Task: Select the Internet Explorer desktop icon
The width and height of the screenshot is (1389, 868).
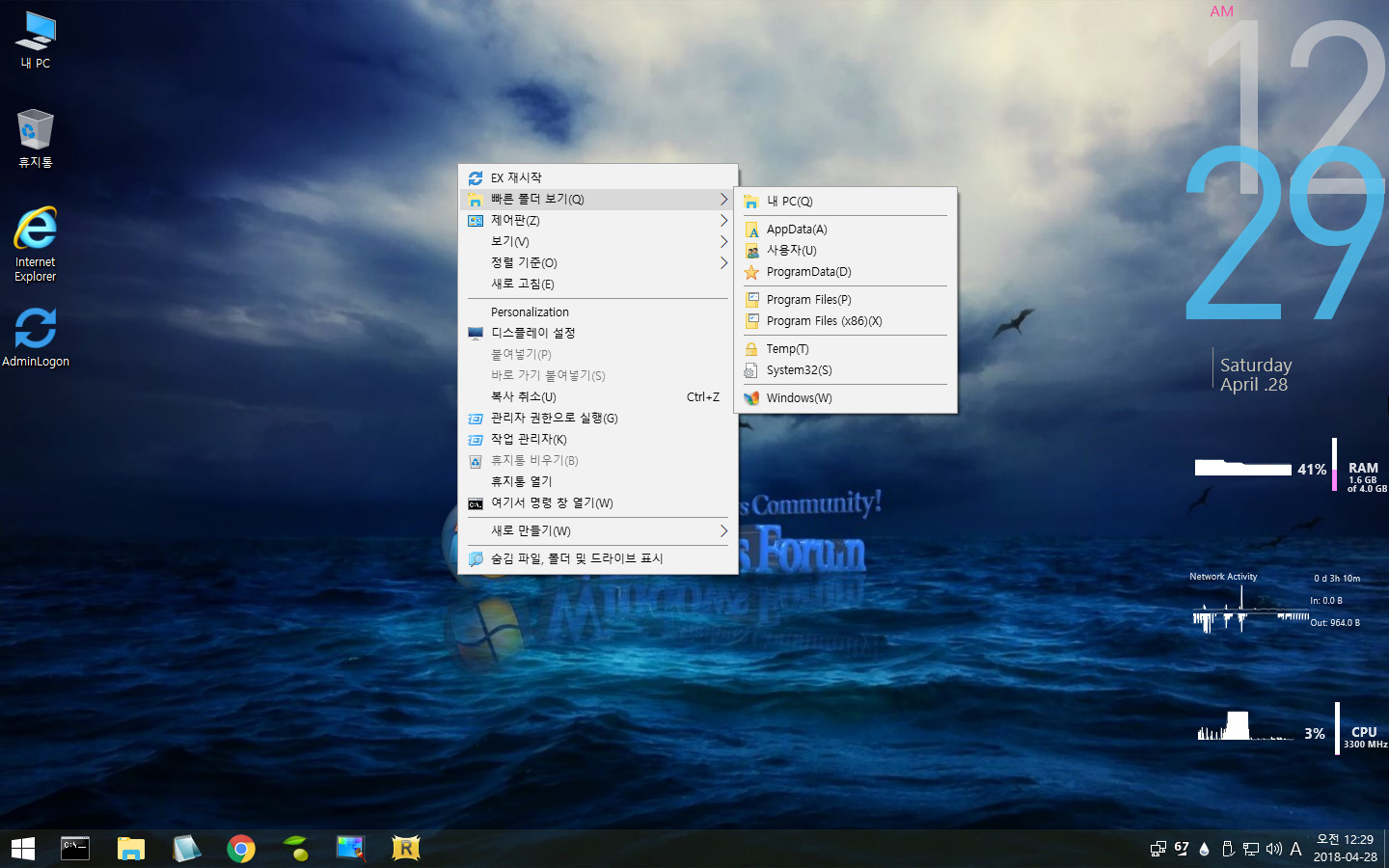Action: click(36, 243)
